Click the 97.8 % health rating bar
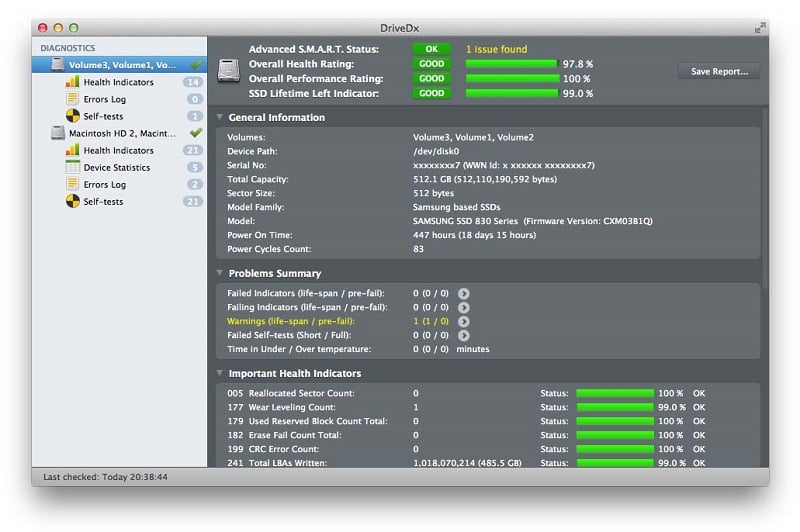This screenshot has width=800, height=532. (x=511, y=64)
